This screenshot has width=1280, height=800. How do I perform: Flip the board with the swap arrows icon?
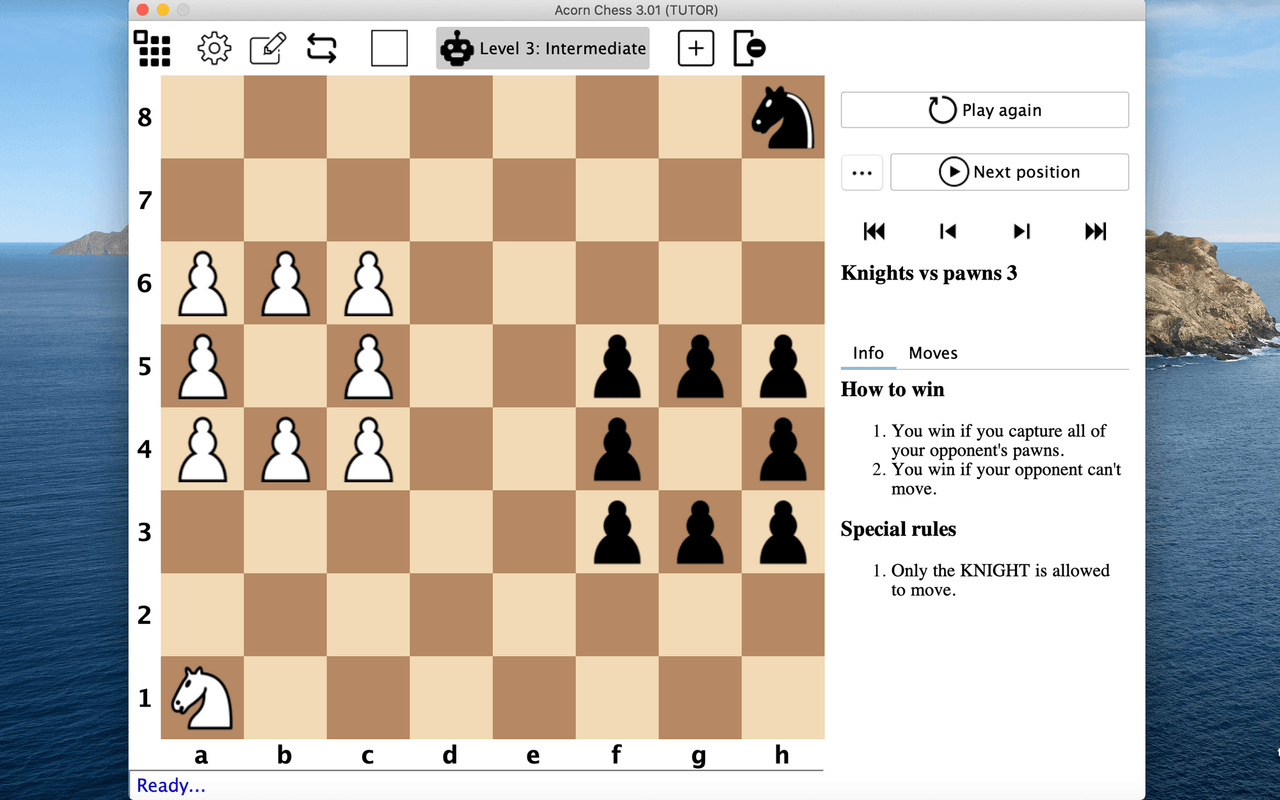click(321, 47)
